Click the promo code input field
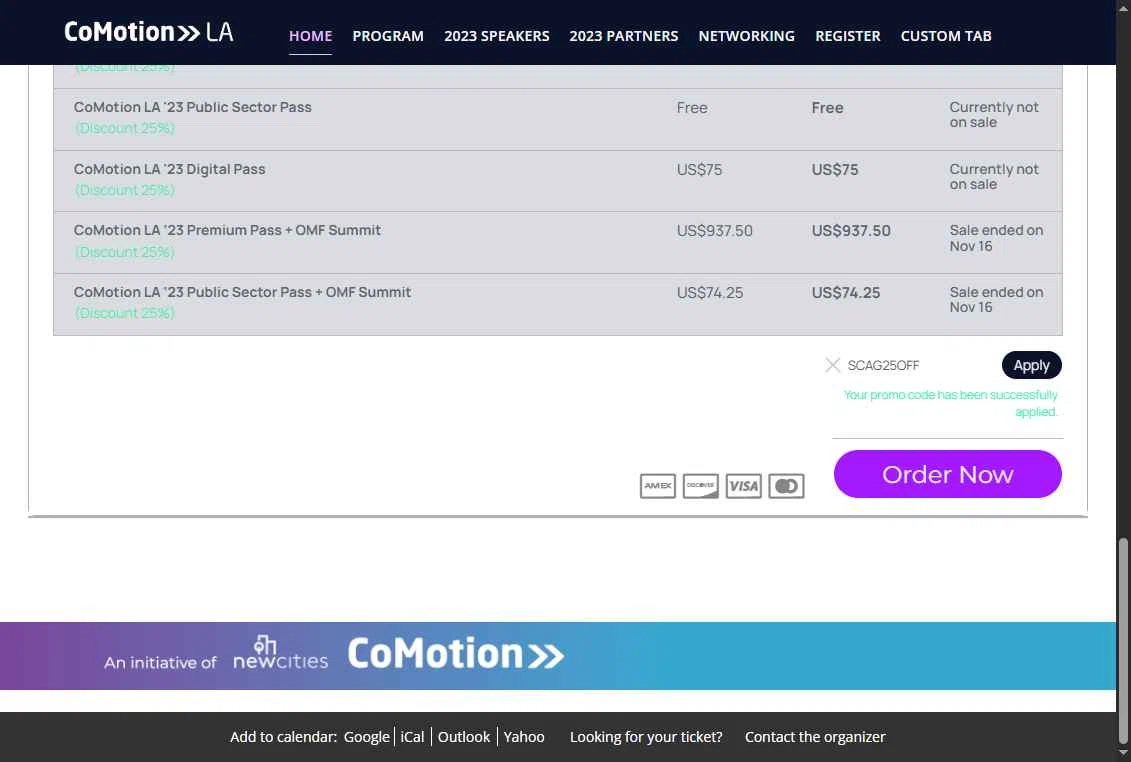 tap(920, 365)
